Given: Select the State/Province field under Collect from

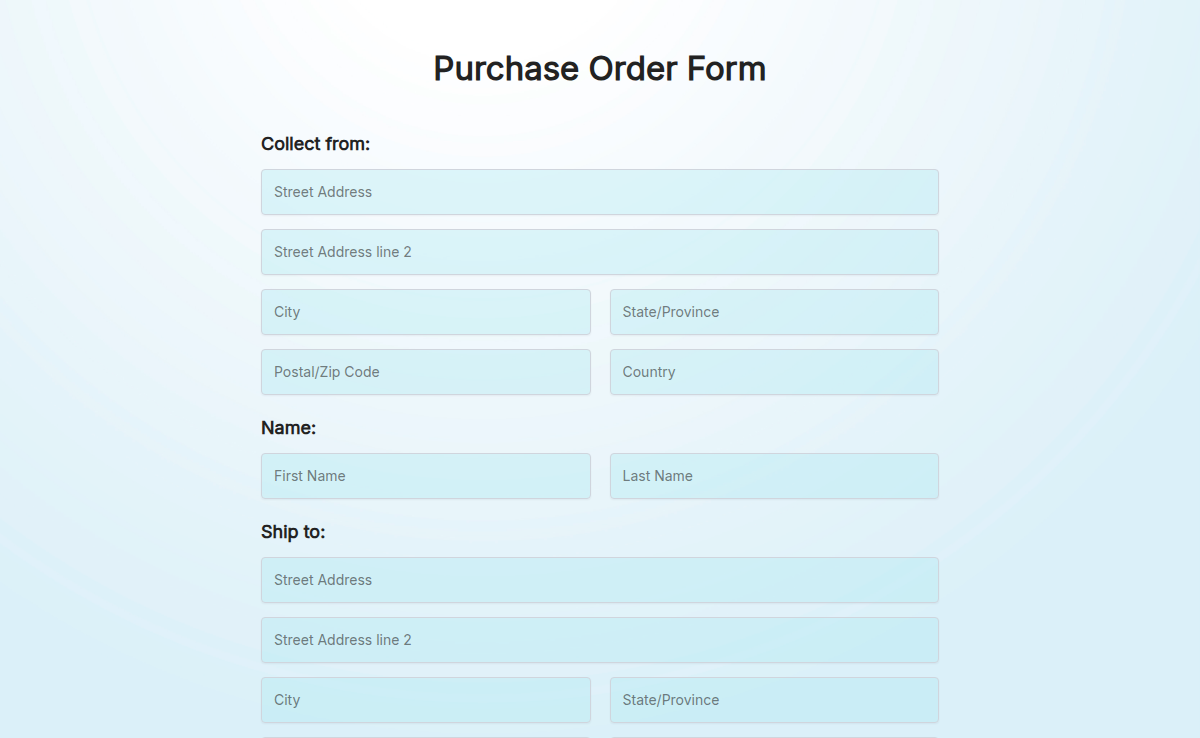Looking at the screenshot, I should 773,312.
